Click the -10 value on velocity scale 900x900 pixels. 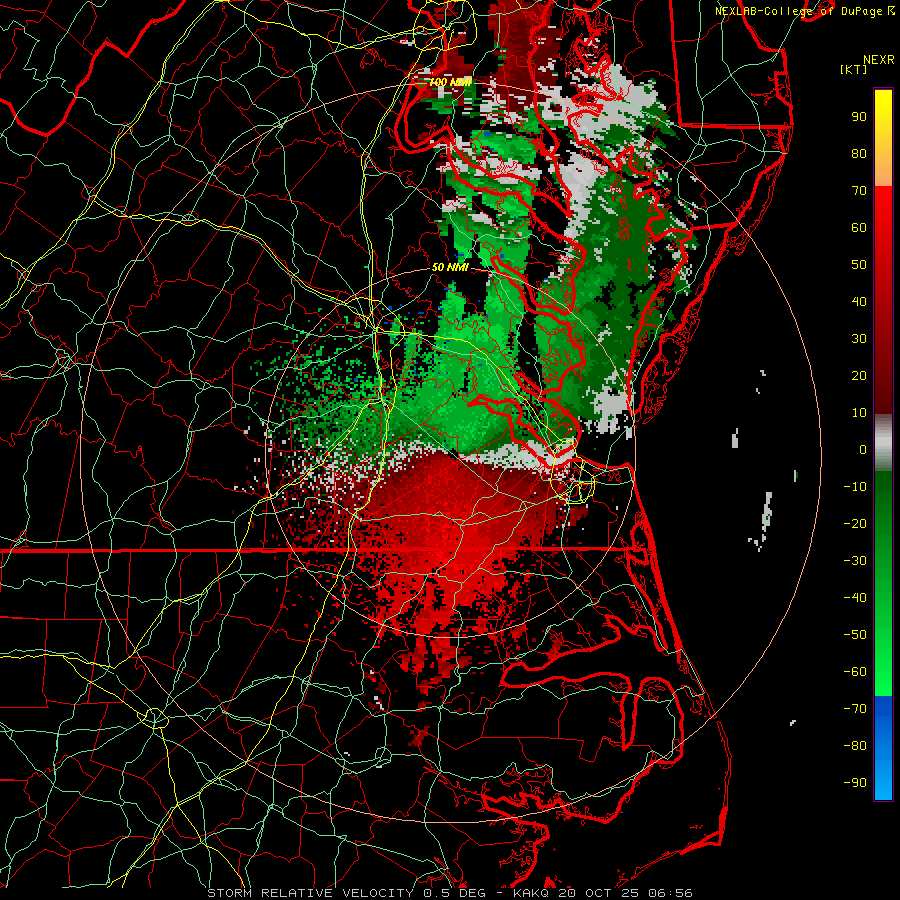coord(855,487)
